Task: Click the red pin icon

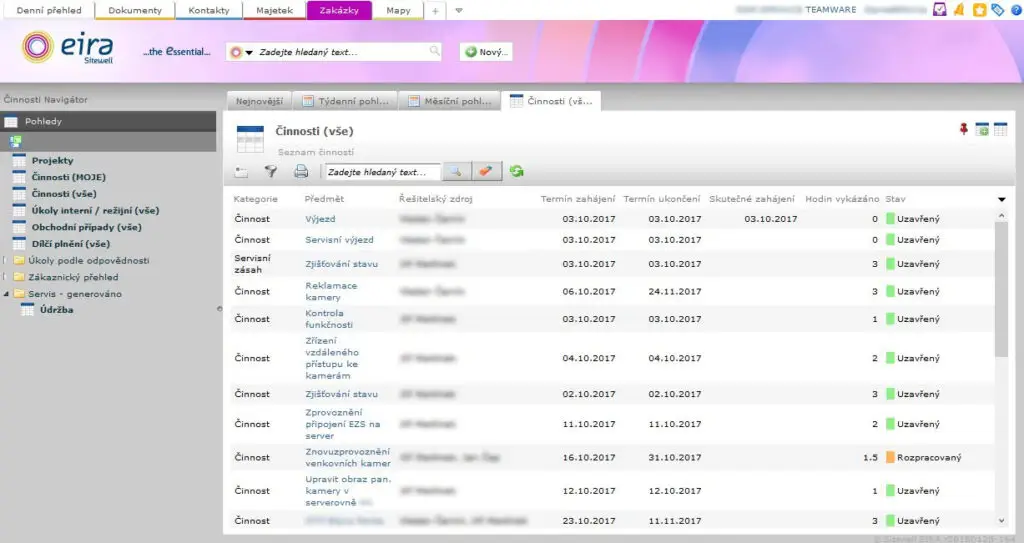Action: [964, 129]
